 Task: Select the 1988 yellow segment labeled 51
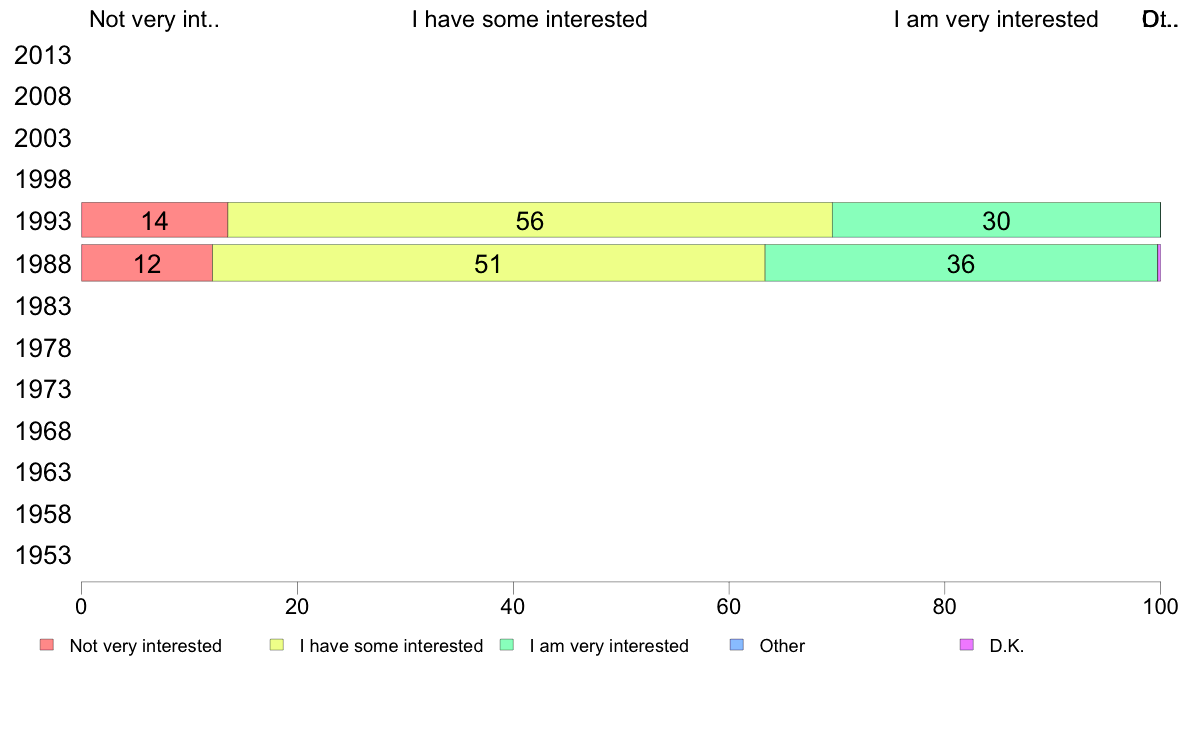point(489,263)
